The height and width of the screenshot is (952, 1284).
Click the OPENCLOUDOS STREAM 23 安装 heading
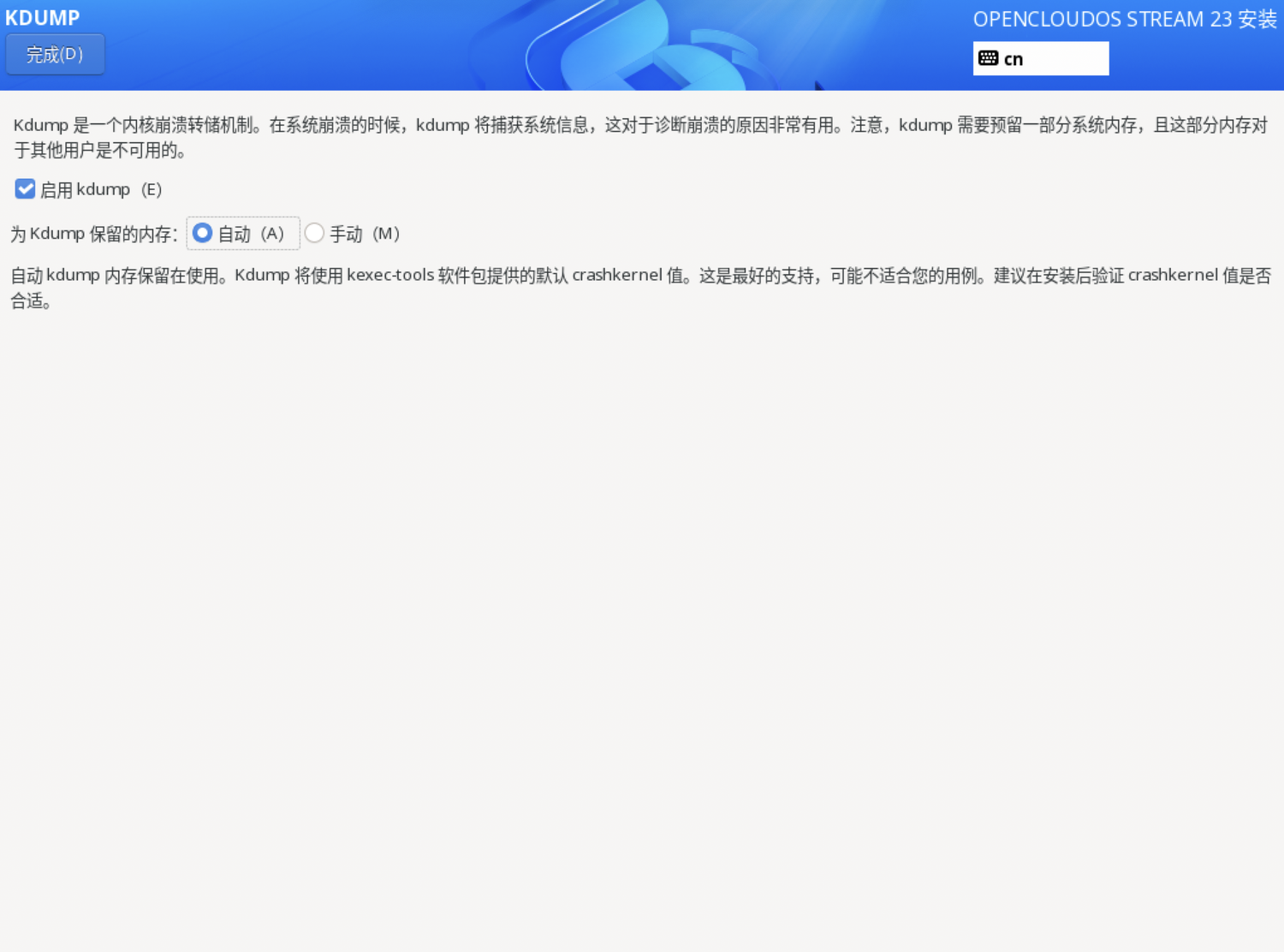click(1125, 19)
